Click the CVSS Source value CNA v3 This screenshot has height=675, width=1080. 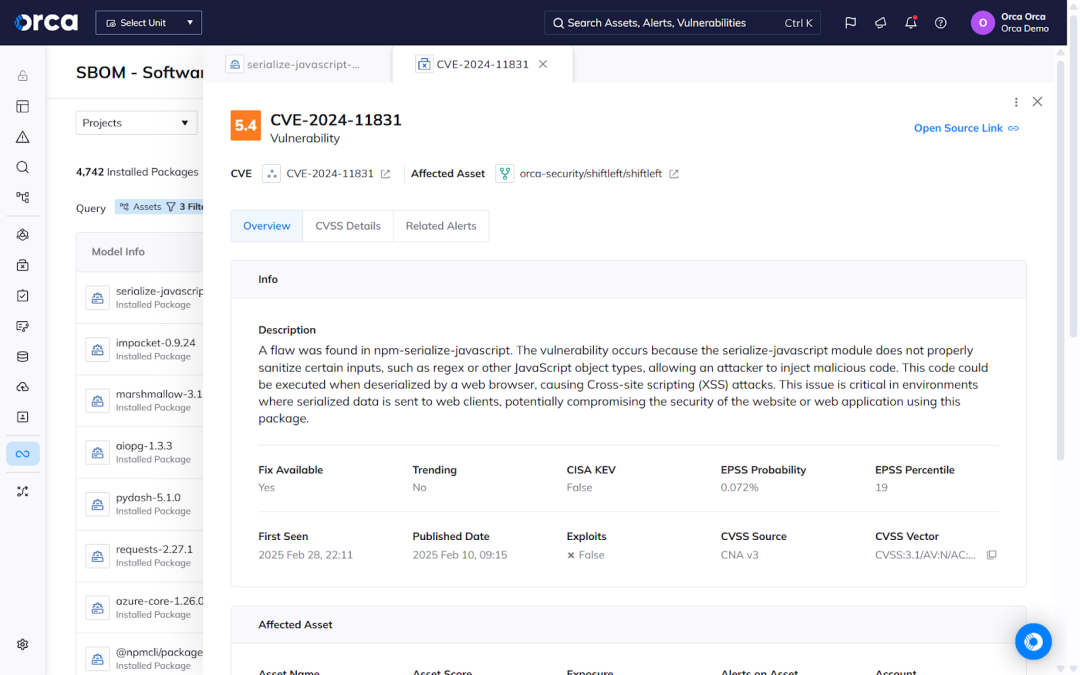(x=739, y=555)
